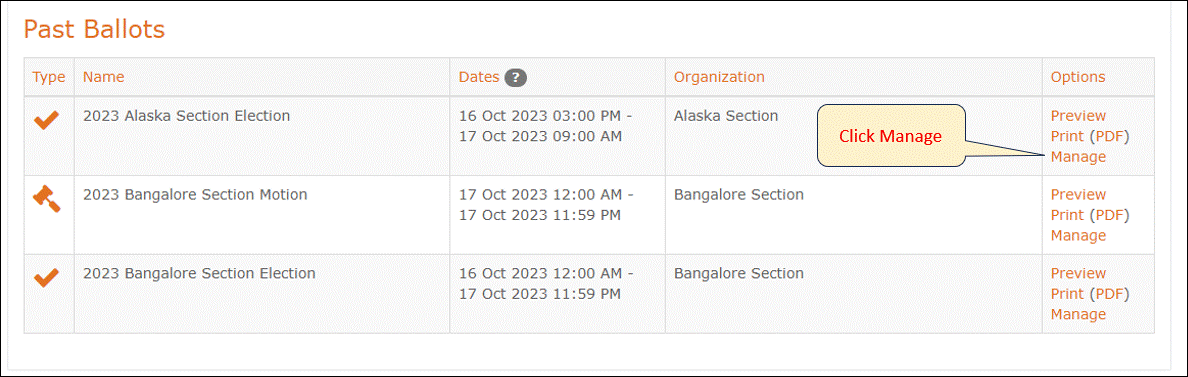The width and height of the screenshot is (1188, 377).
Task: Print the 2023 Bangalore Section Motion
Action: coord(1067,215)
